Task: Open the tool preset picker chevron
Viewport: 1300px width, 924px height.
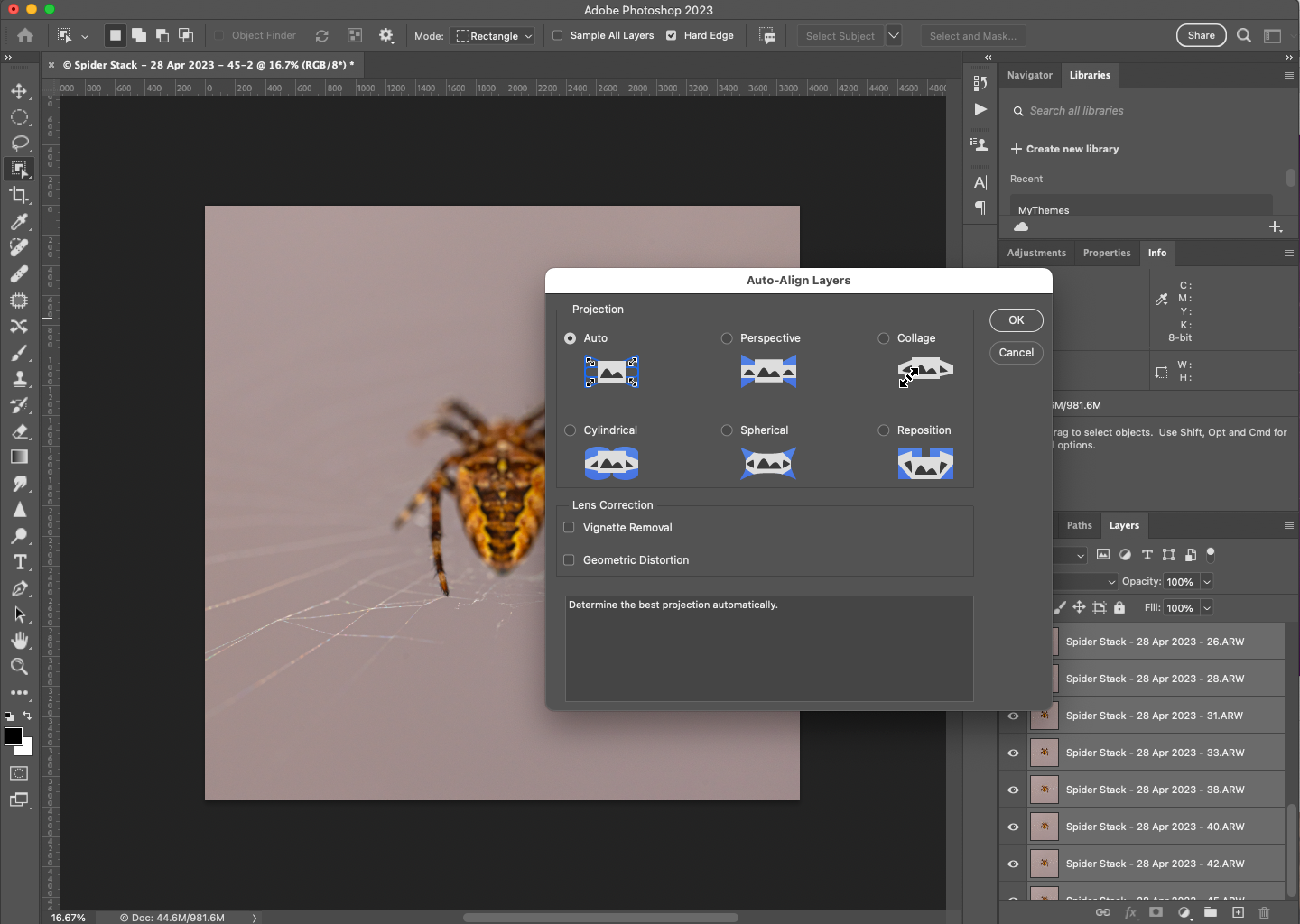Action: pos(85,36)
